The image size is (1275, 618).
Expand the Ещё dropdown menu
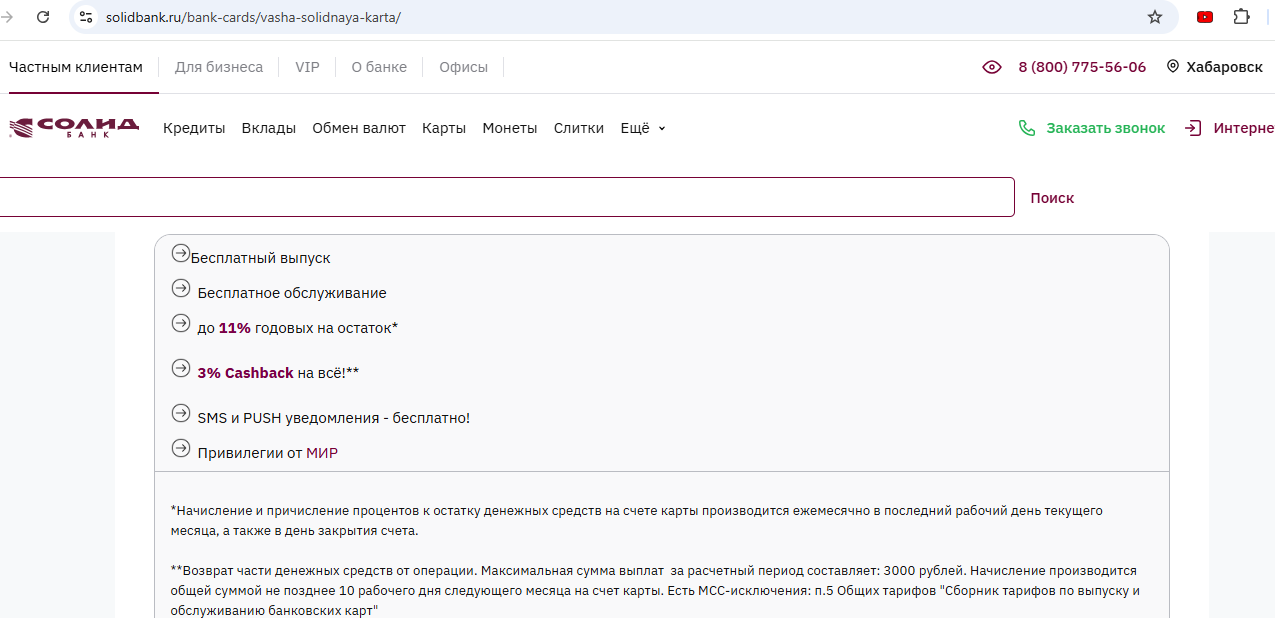(x=643, y=128)
